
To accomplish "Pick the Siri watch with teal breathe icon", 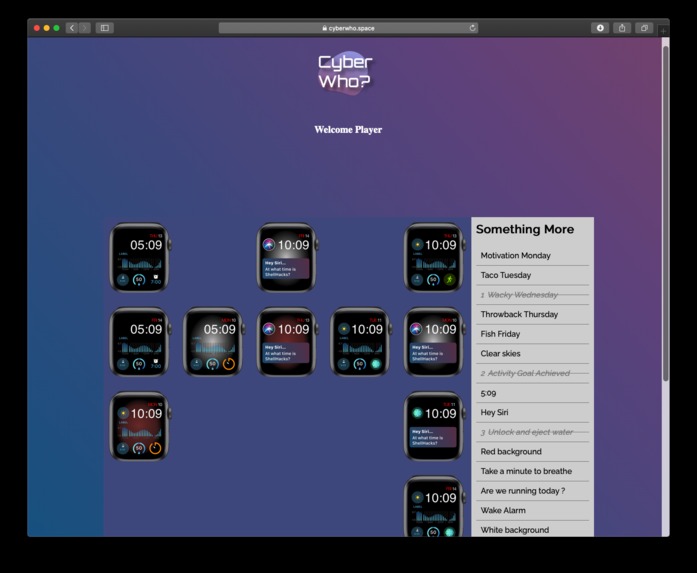I will 434,426.
